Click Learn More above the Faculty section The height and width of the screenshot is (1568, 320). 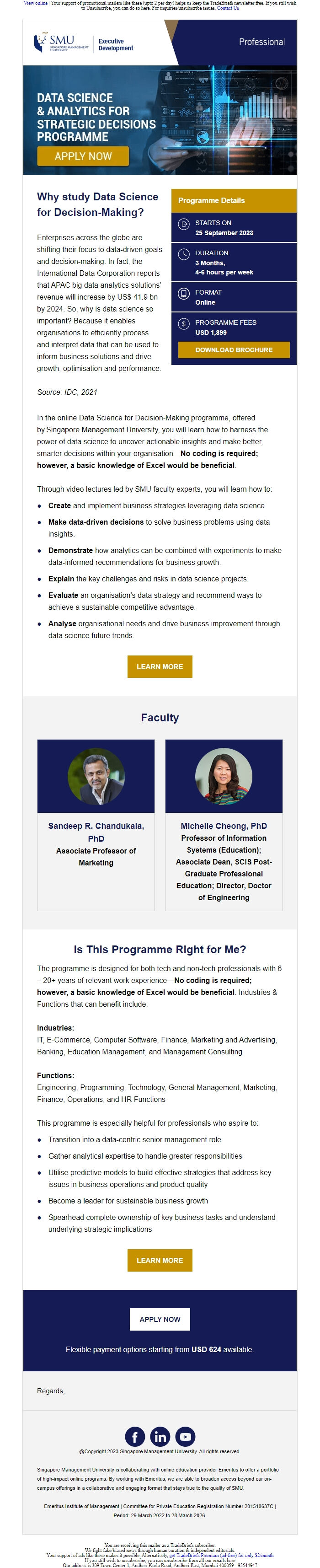[x=160, y=666]
